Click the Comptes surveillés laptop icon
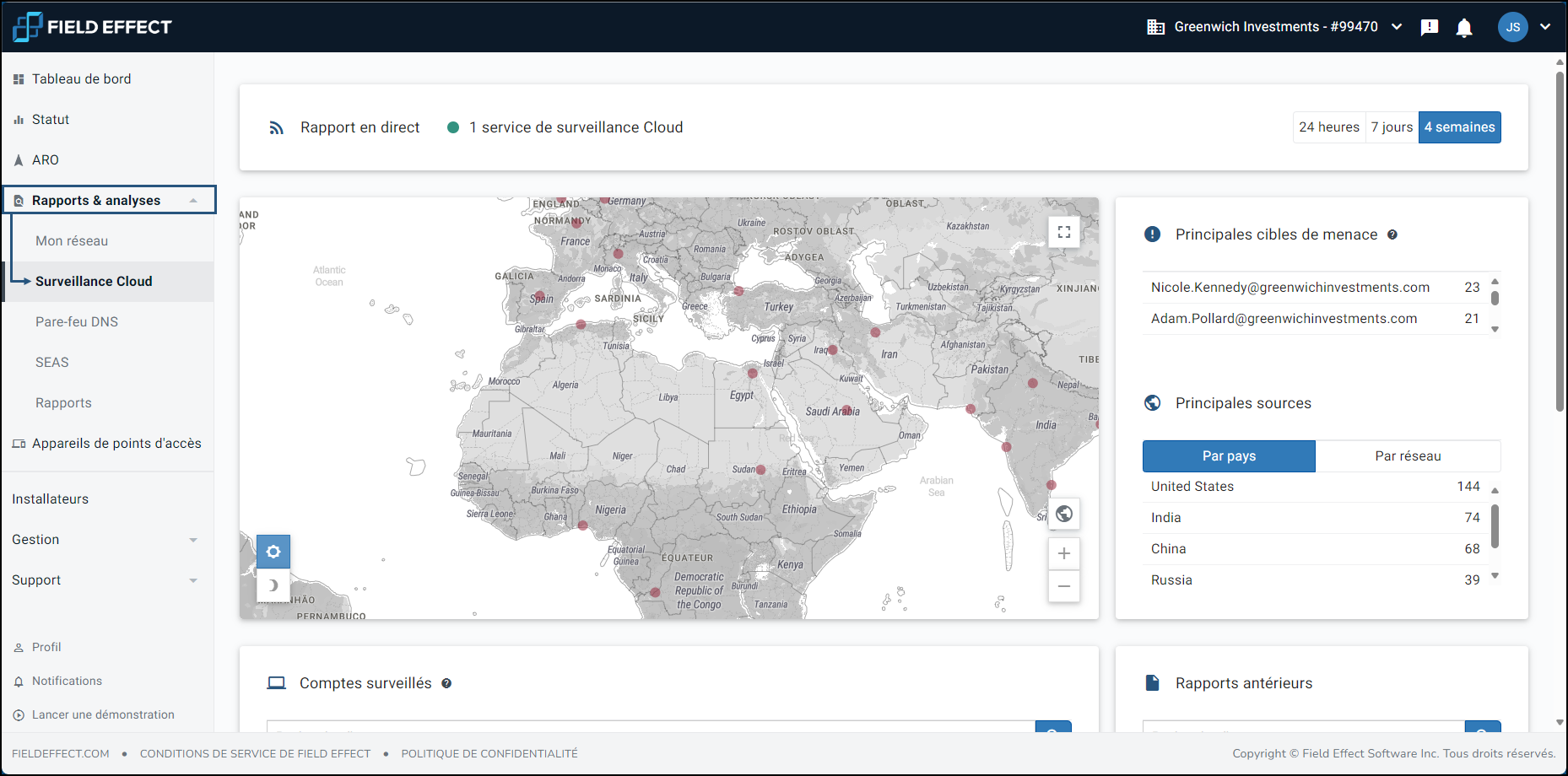This screenshot has width=1568, height=776. (276, 683)
